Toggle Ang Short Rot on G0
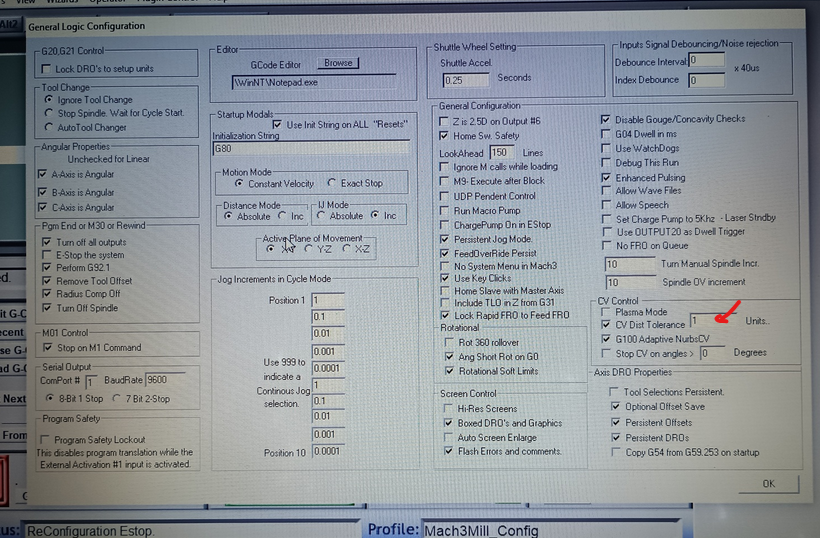The image size is (820, 538). pyautogui.click(x=449, y=357)
